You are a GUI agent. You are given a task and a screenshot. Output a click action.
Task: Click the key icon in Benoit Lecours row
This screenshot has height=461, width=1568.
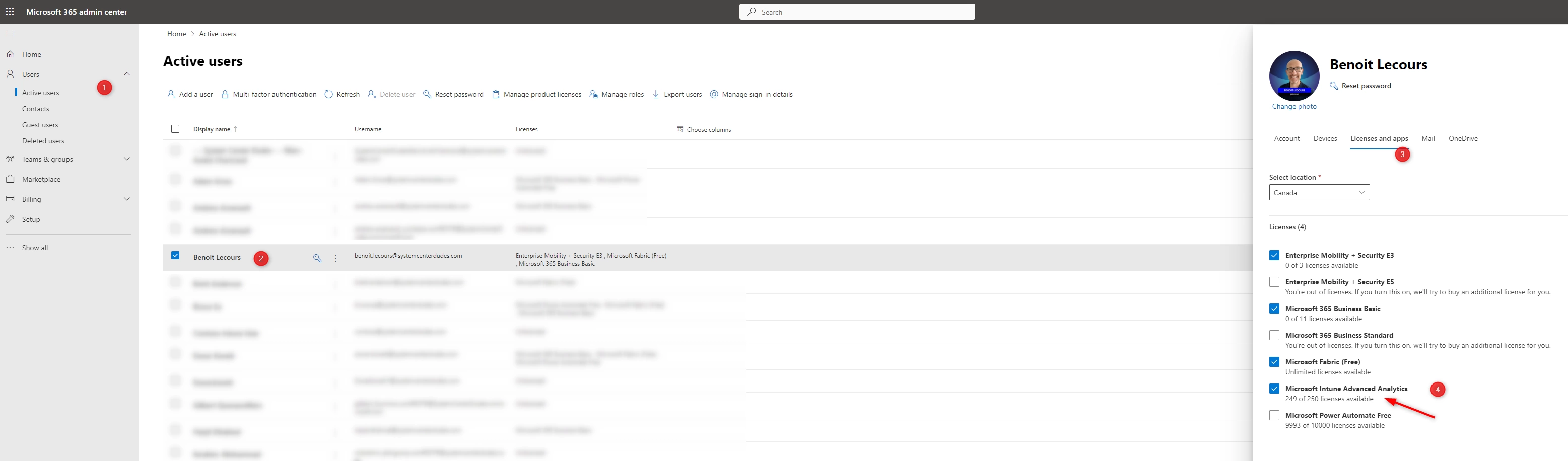point(317,258)
